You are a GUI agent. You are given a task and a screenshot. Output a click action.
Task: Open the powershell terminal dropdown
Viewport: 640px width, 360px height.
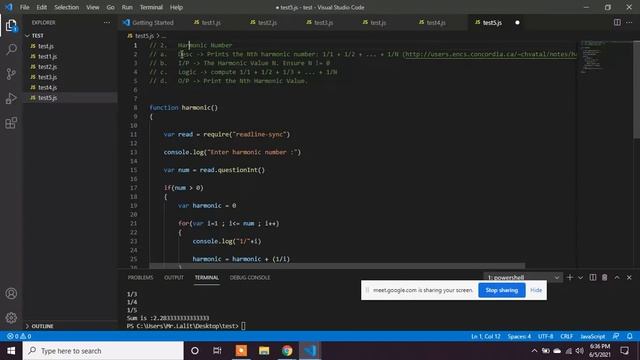point(523,277)
